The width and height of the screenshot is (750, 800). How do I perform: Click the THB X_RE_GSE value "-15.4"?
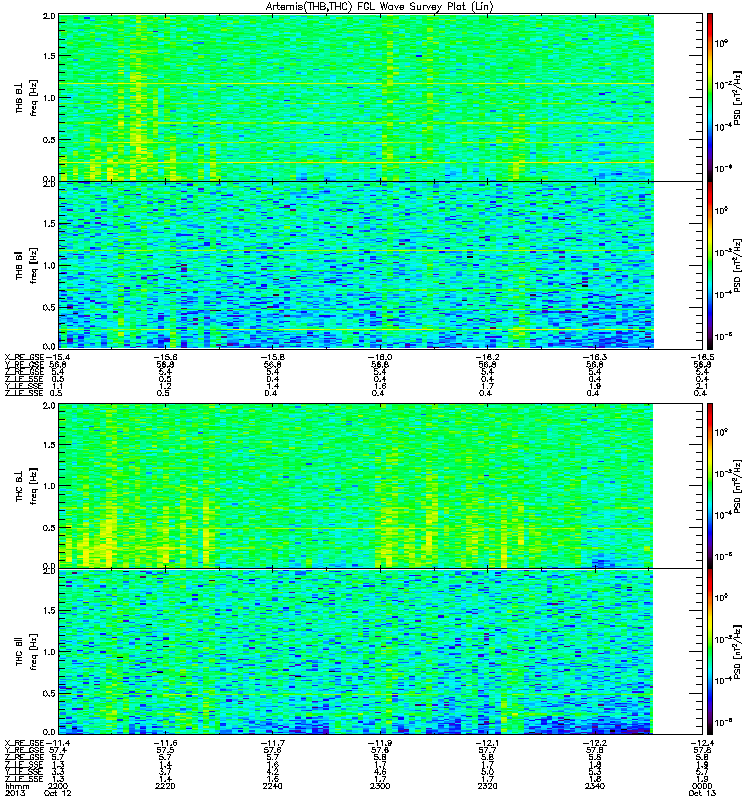(58, 358)
